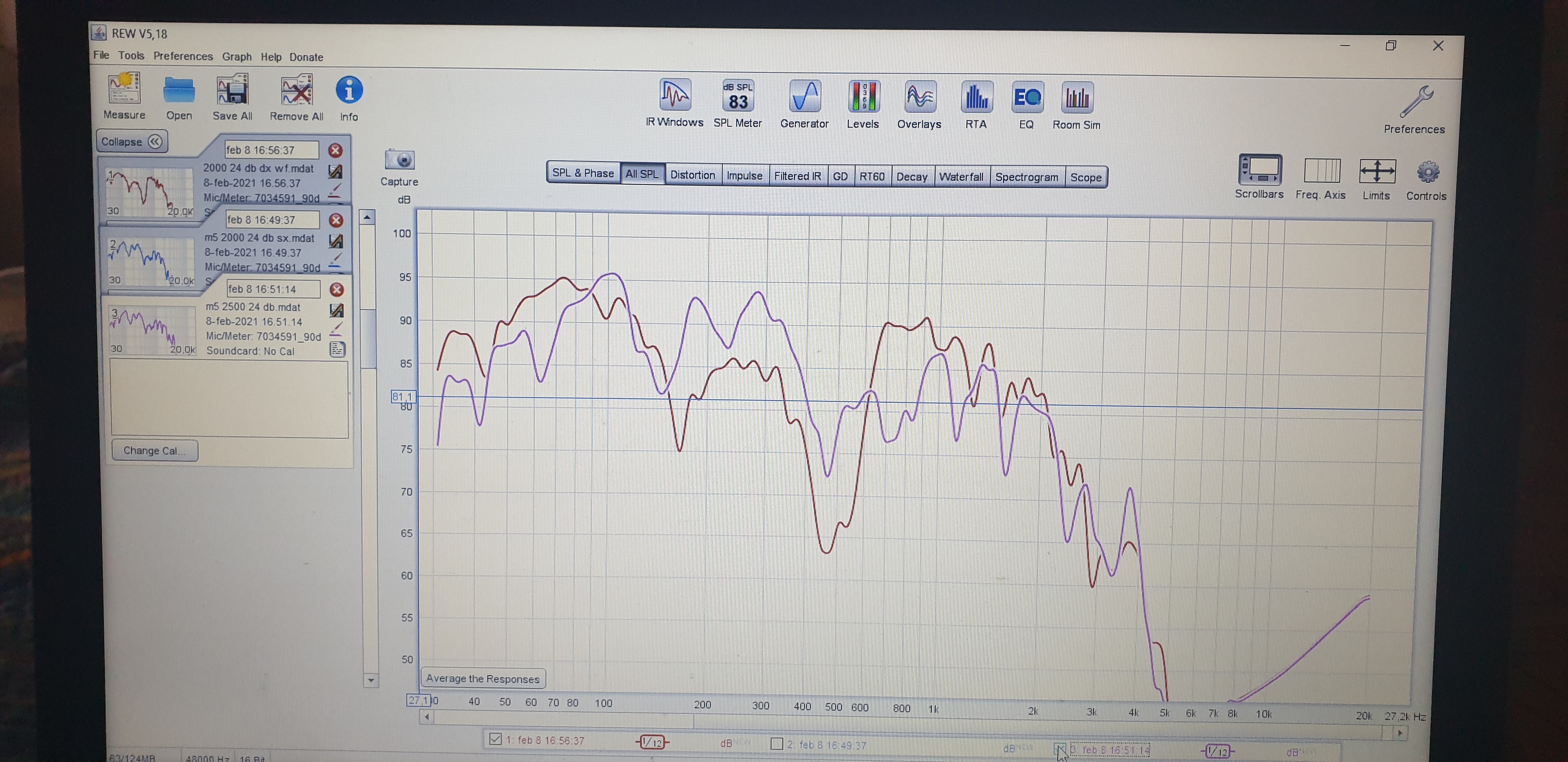Check trace 2: feb 8 16:49:37
Image resolution: width=1568 pixels, height=762 pixels.
(777, 744)
